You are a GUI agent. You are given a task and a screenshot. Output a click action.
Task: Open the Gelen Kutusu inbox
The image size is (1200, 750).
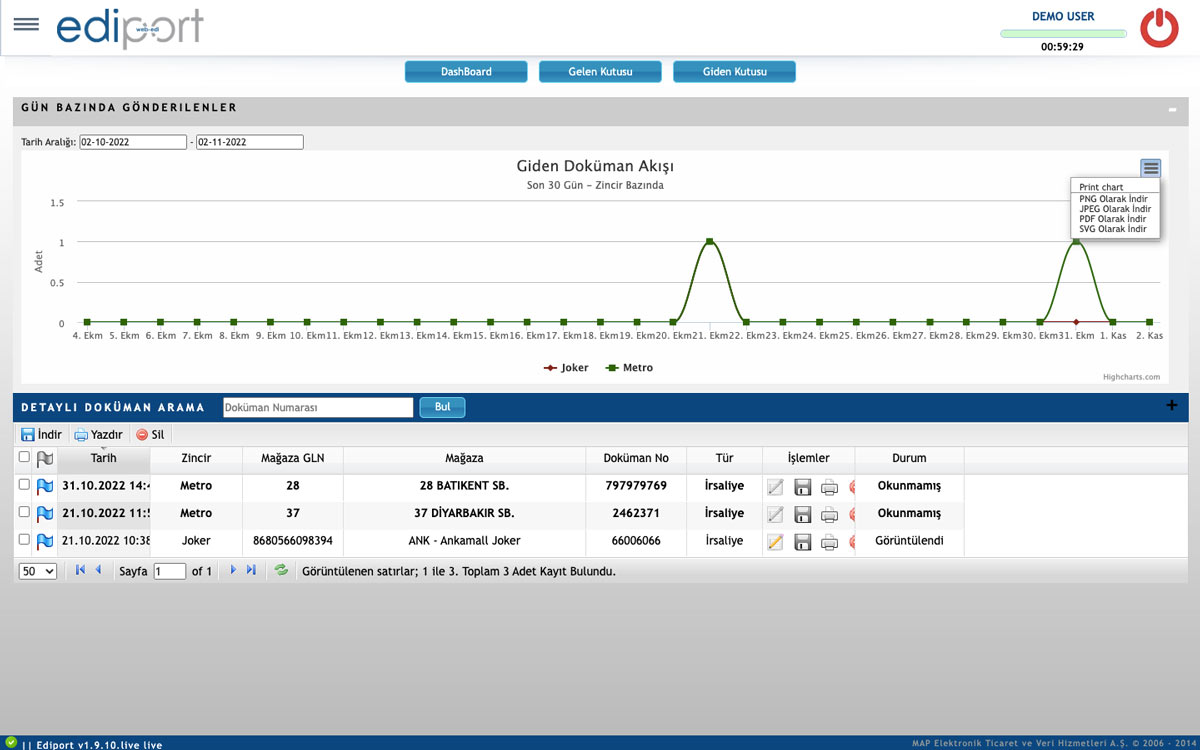tap(600, 72)
